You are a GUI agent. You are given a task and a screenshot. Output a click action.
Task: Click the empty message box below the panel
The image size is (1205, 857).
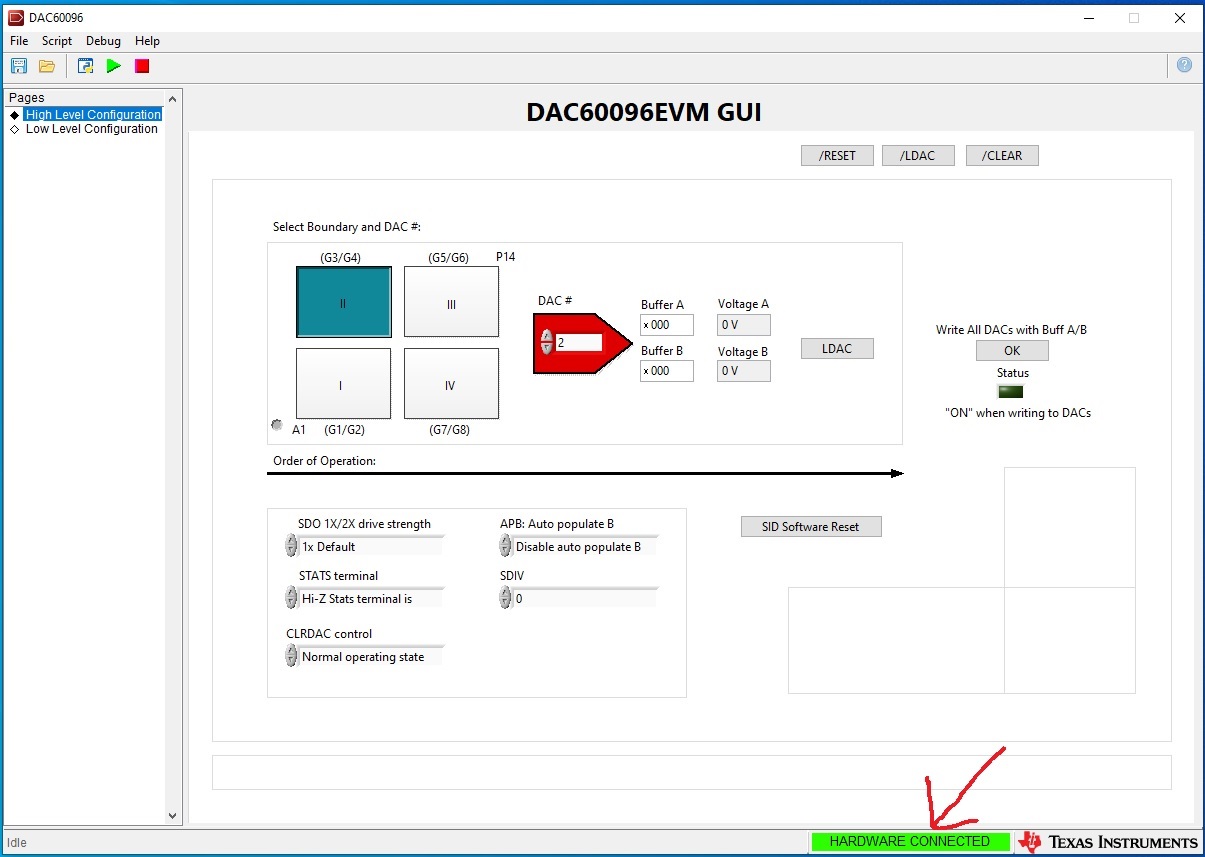[691, 772]
